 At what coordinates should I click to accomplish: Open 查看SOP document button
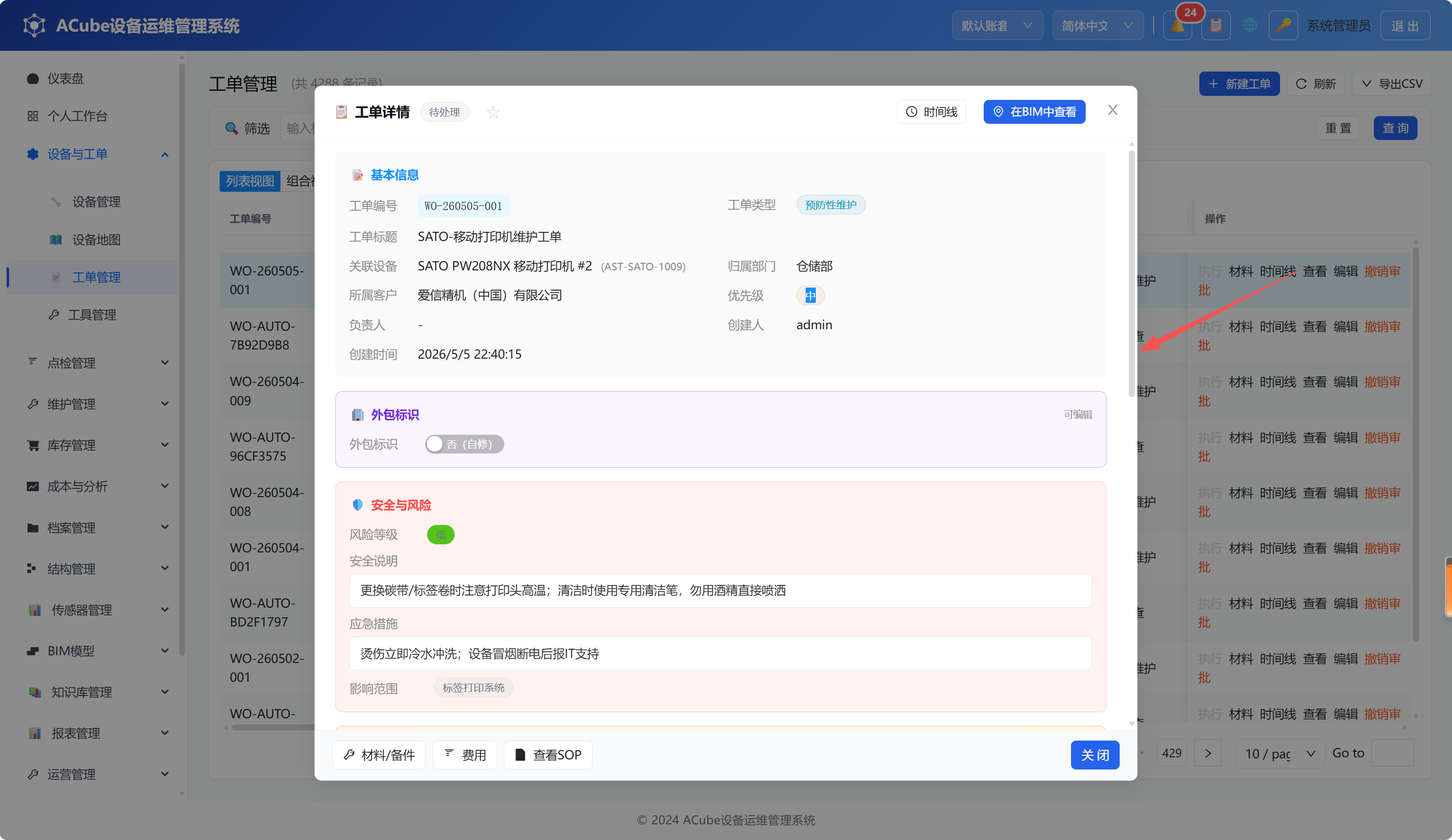(x=548, y=755)
